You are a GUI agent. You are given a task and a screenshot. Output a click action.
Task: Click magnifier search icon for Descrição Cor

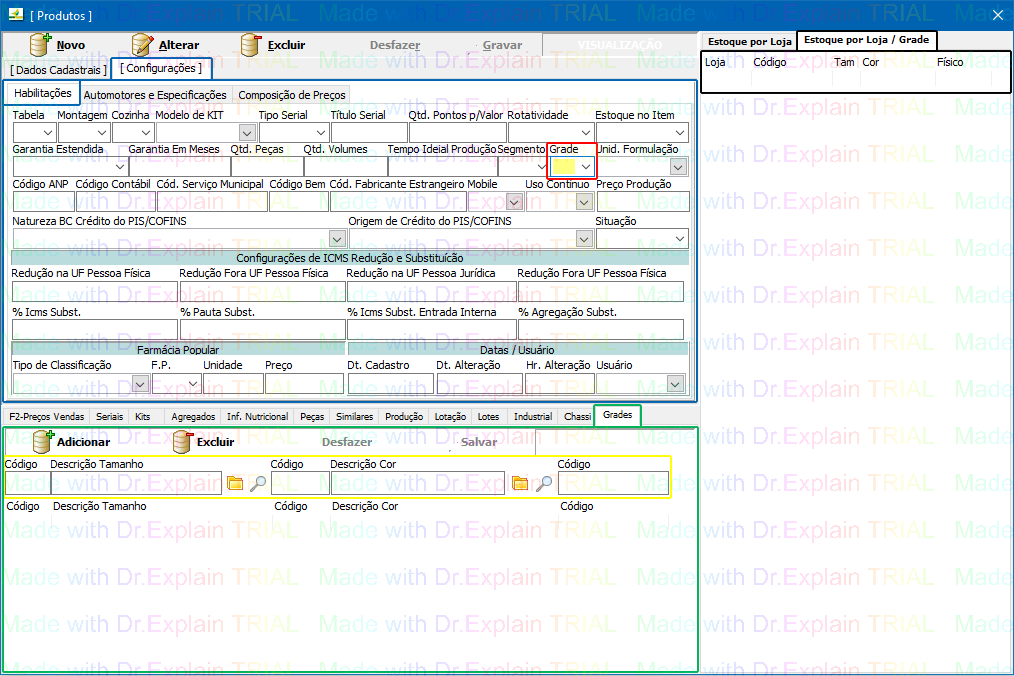[x=544, y=483]
